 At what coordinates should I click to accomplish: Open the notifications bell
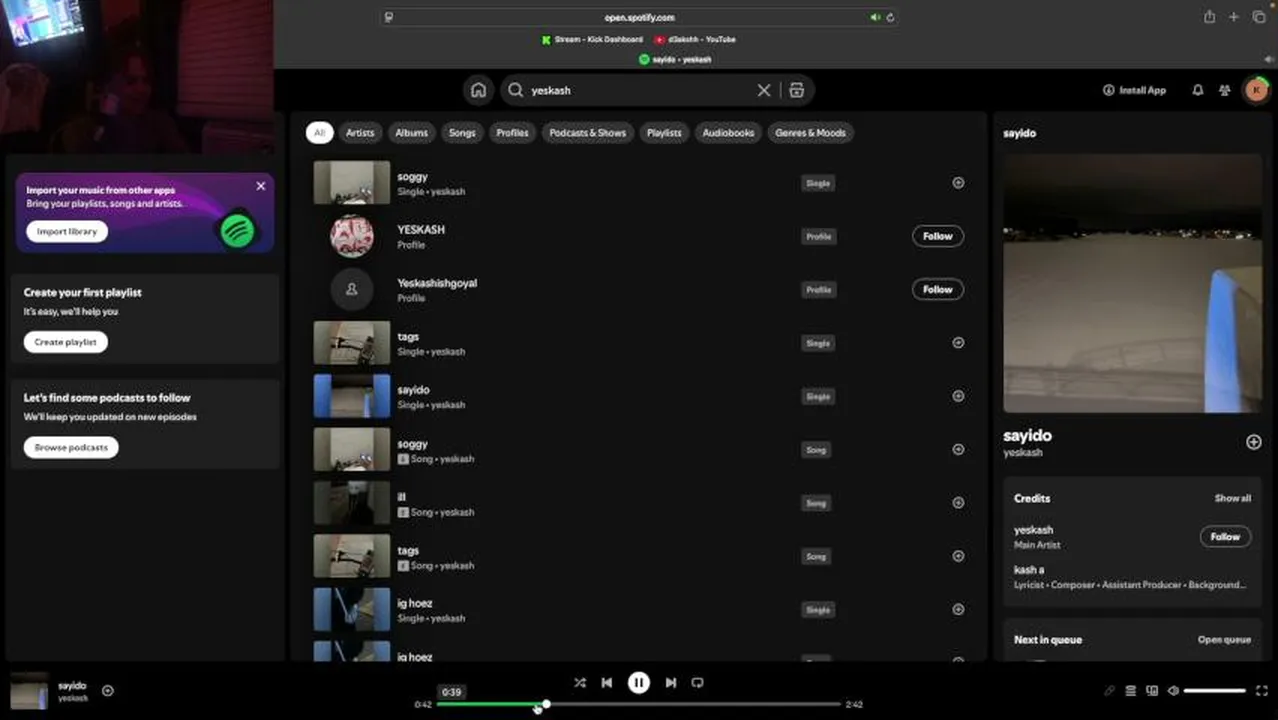point(1197,90)
